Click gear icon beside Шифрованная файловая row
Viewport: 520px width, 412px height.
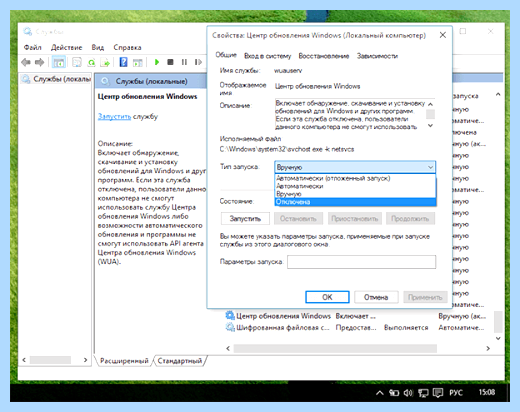[230, 327]
